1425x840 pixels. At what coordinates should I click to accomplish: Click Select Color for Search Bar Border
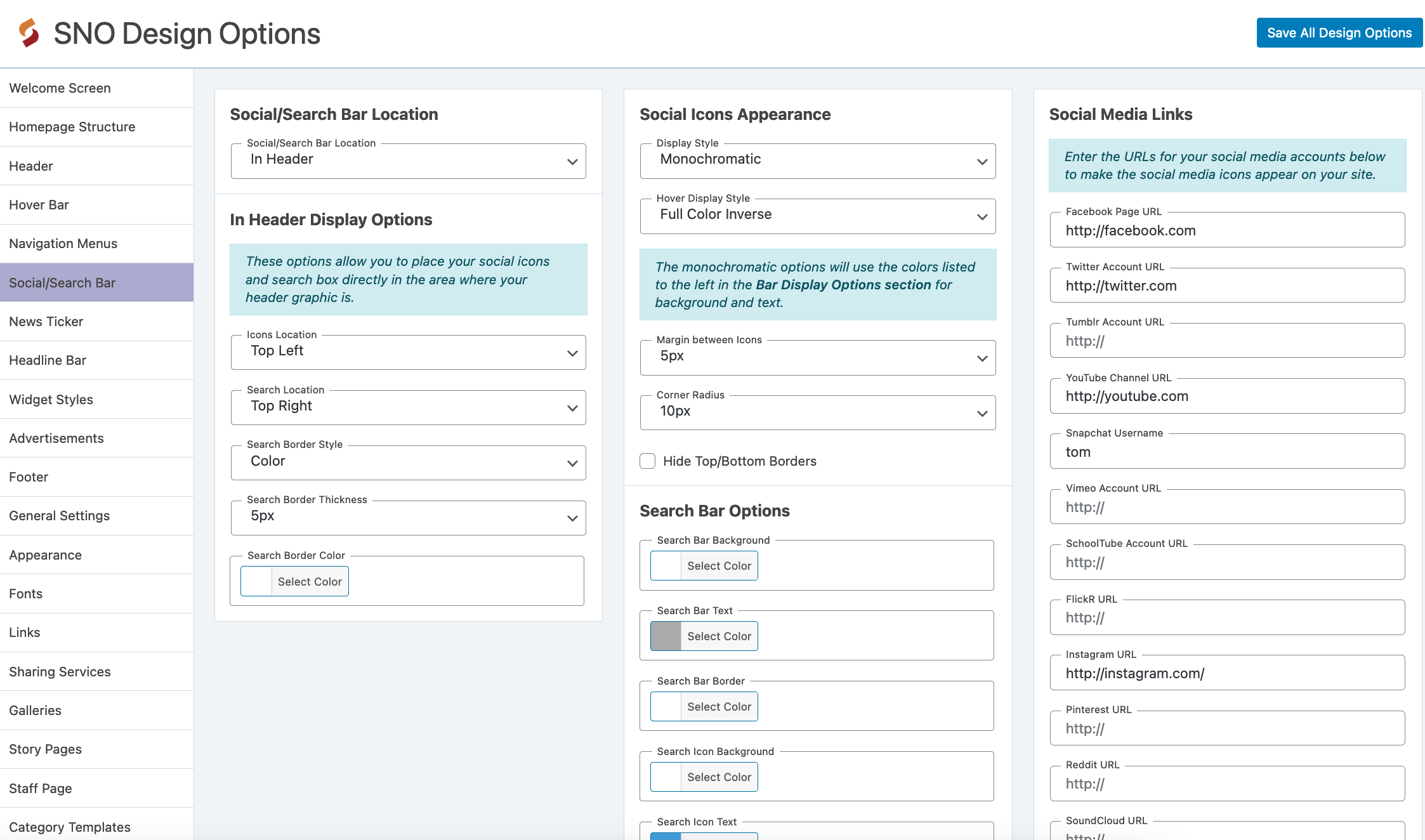[719, 706]
